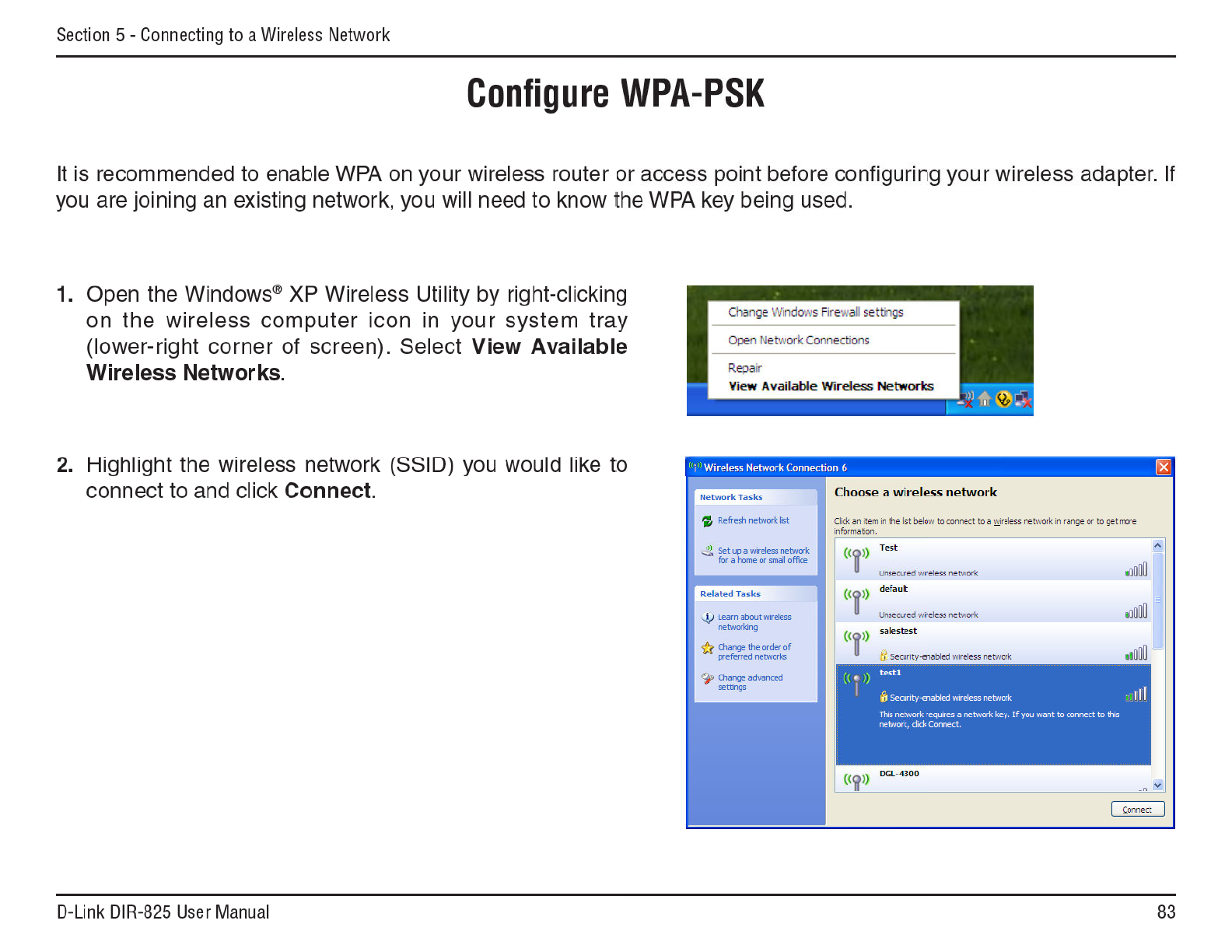Click the advanced settings tools icon
This screenshot has width=1232, height=952.
click(707, 678)
